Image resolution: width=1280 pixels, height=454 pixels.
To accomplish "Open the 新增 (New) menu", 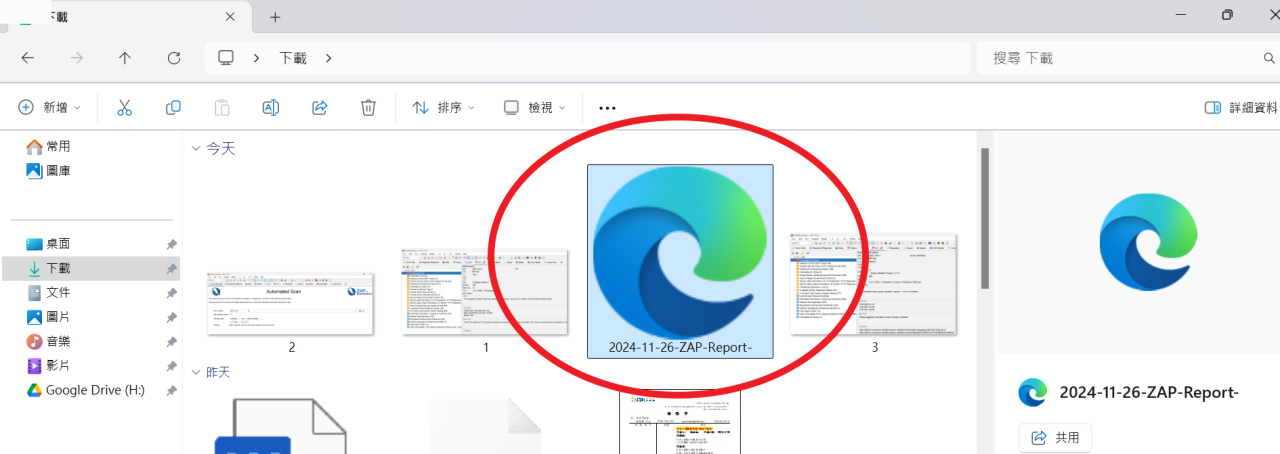I will pos(49,107).
